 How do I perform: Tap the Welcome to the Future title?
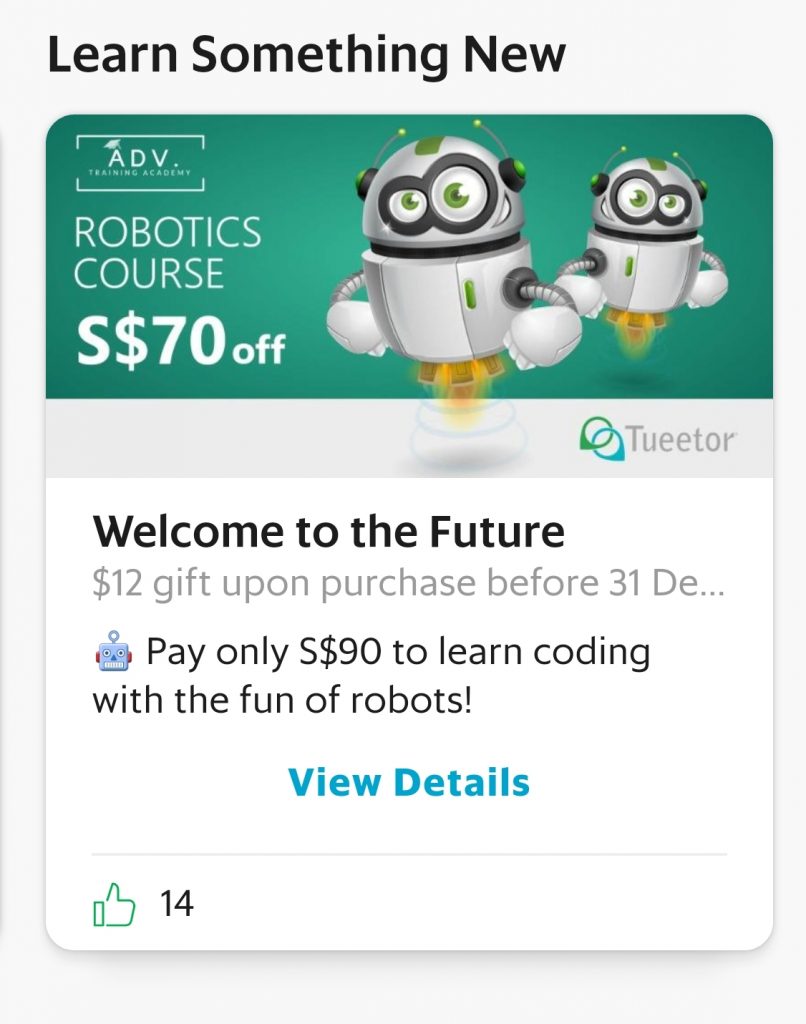click(x=329, y=532)
